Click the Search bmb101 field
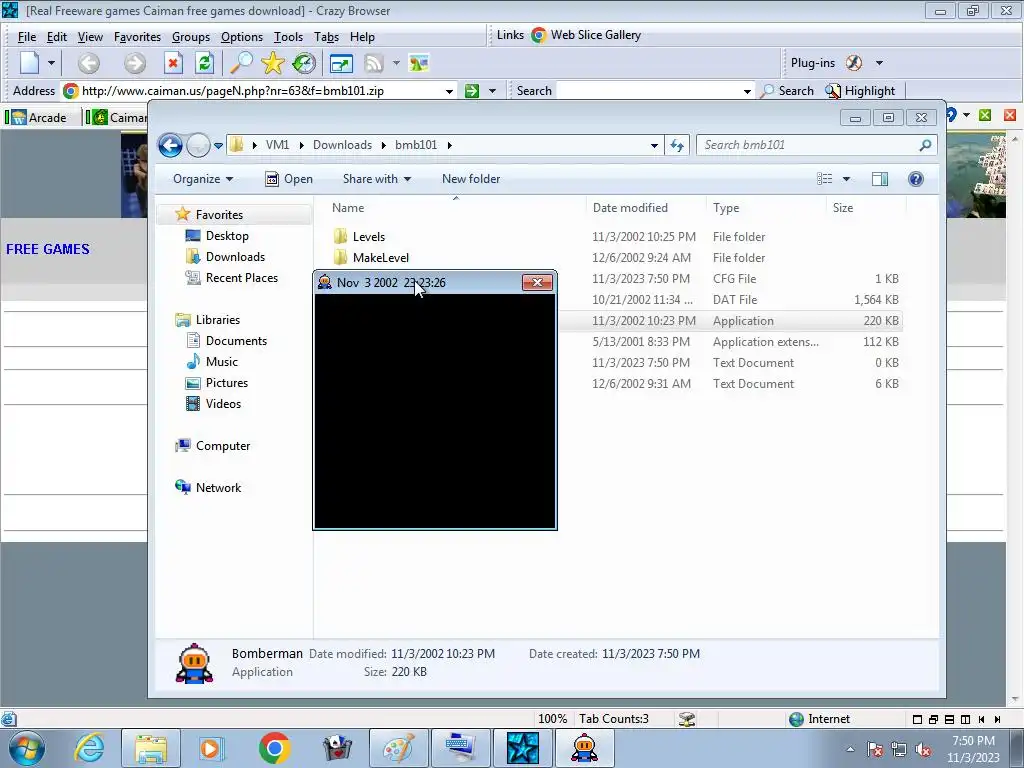The height and width of the screenshot is (768, 1024). point(816,145)
